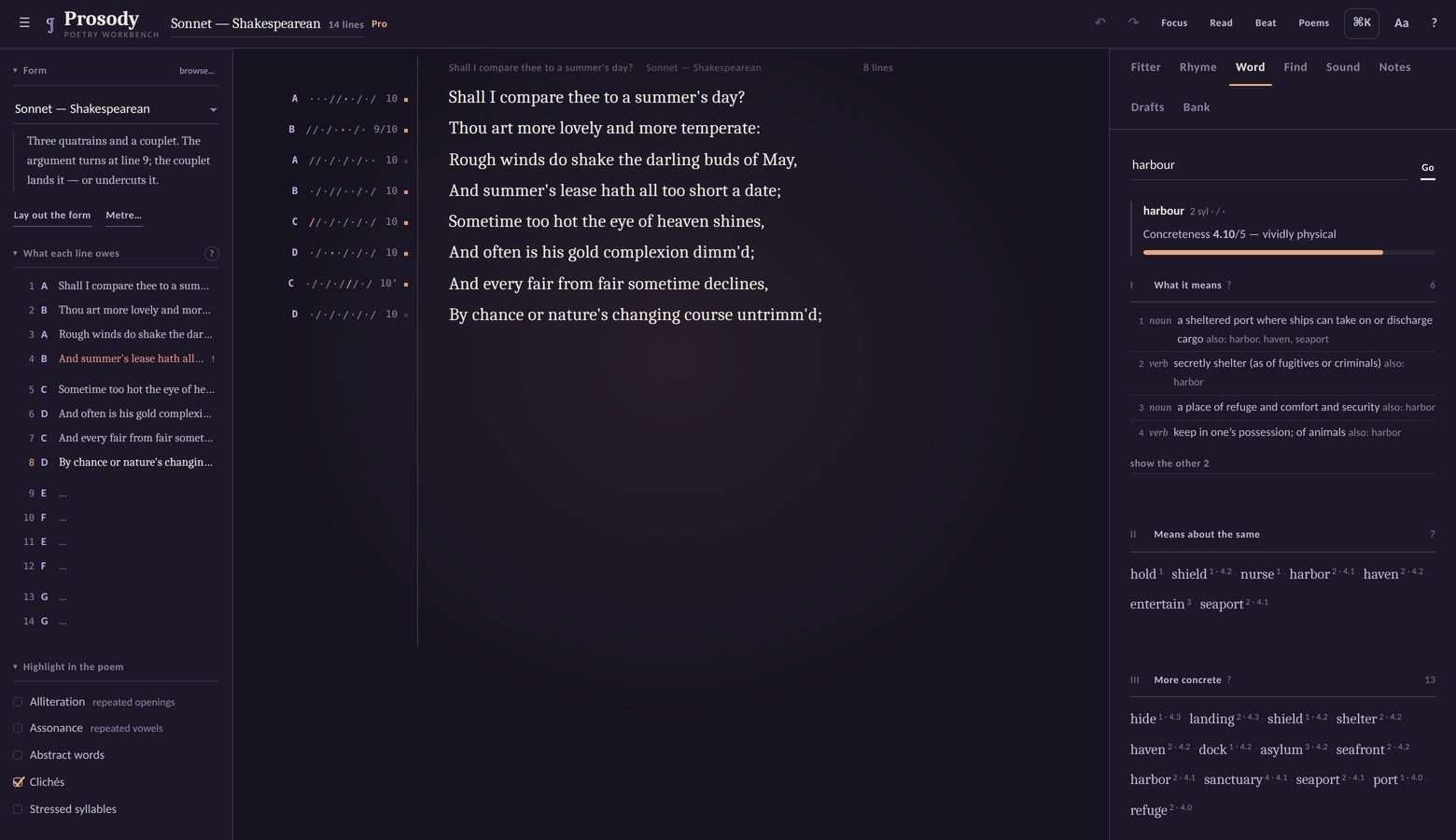The image size is (1456, 840).
Task: Open Beat mode
Action: tap(1266, 23)
